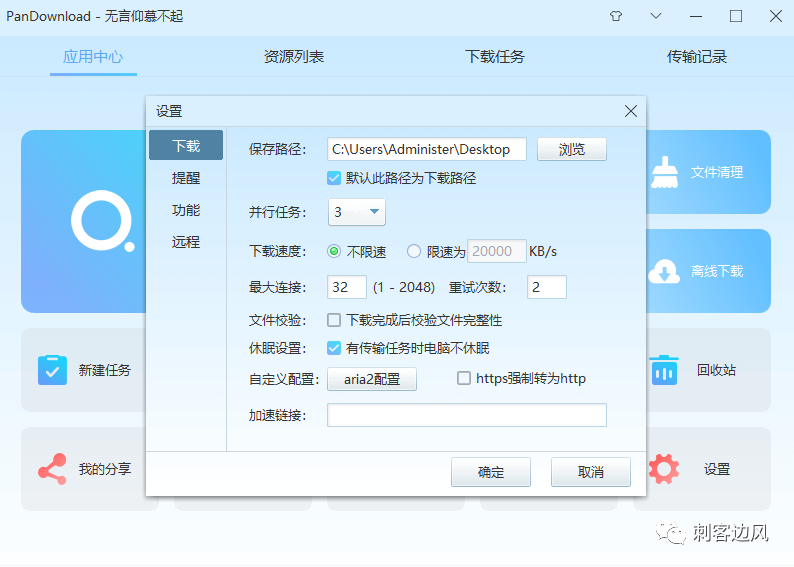Close the PanDownload window
This screenshot has width=794, height=567.
tap(776, 16)
